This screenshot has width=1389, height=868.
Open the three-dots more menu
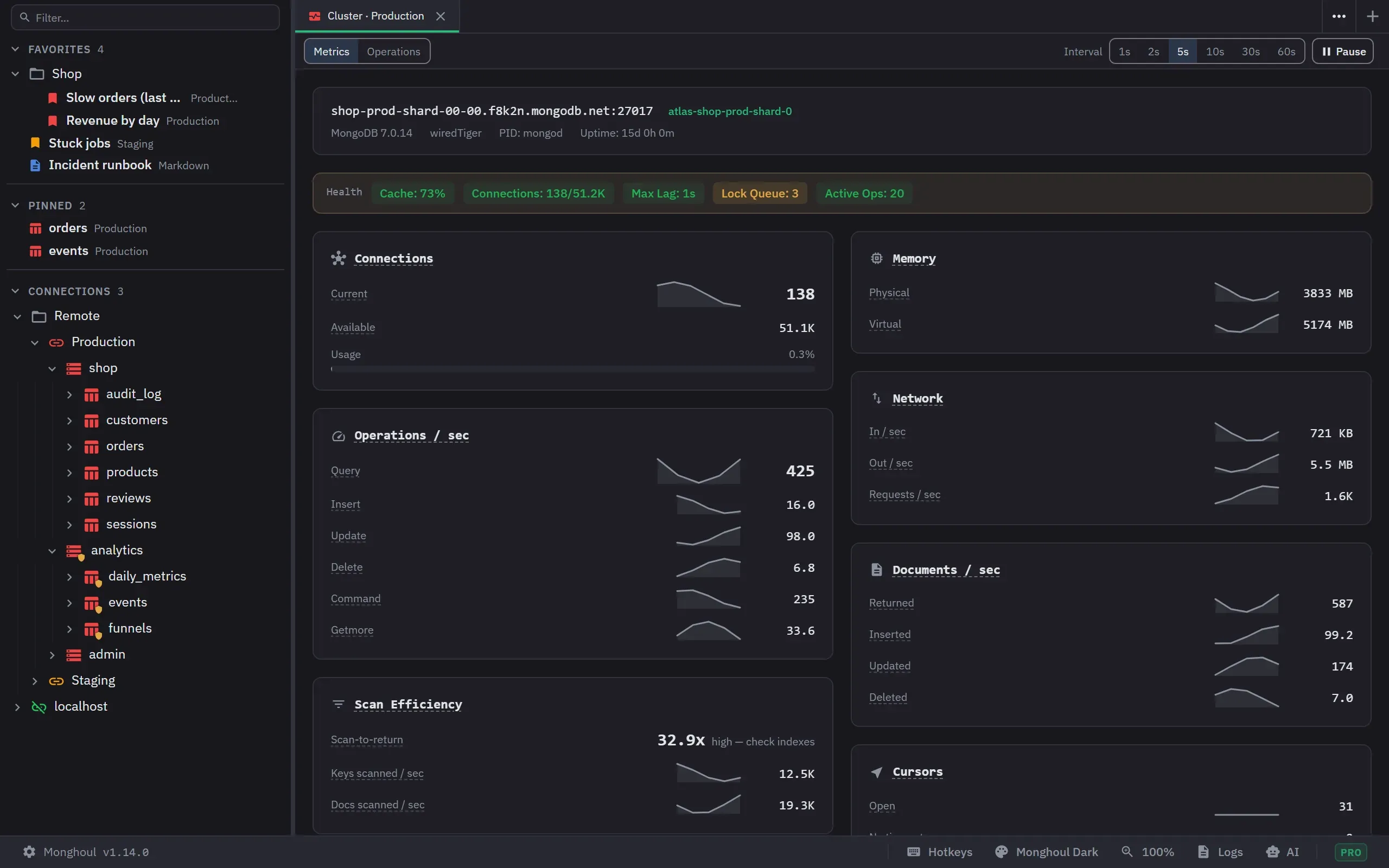(1339, 16)
